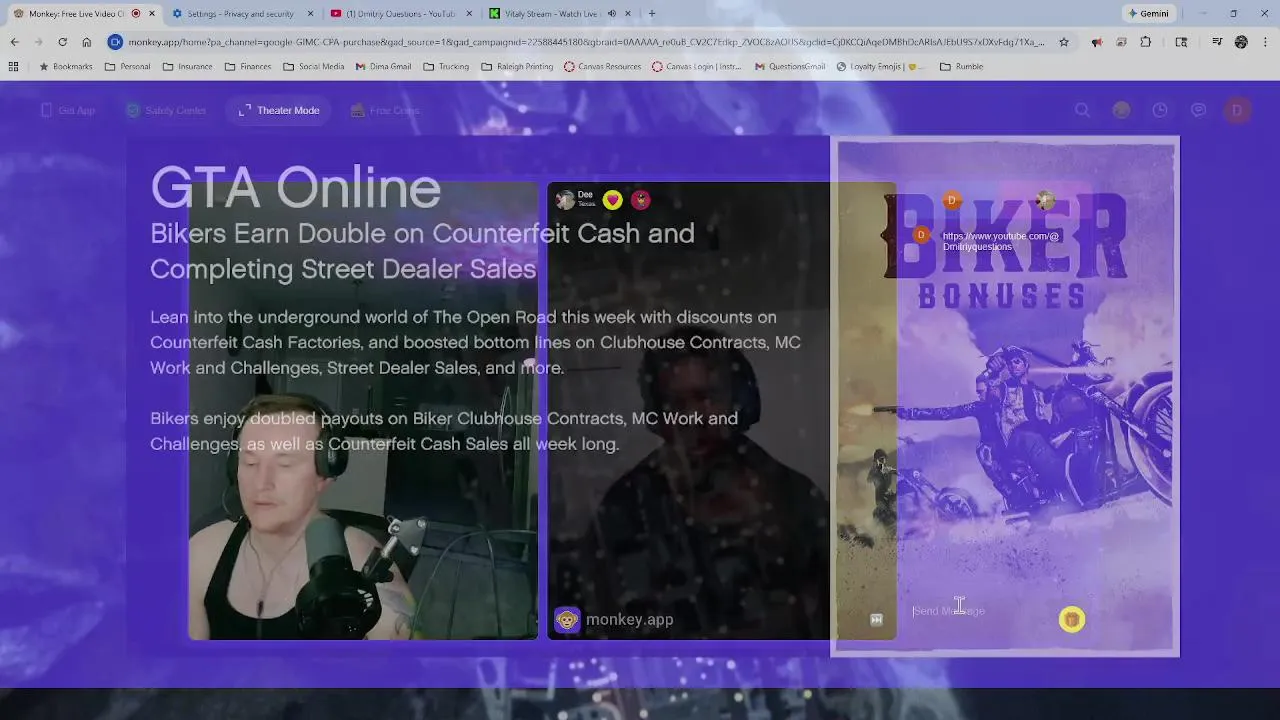
Task: Open a new browser tab
Action: pos(652,14)
